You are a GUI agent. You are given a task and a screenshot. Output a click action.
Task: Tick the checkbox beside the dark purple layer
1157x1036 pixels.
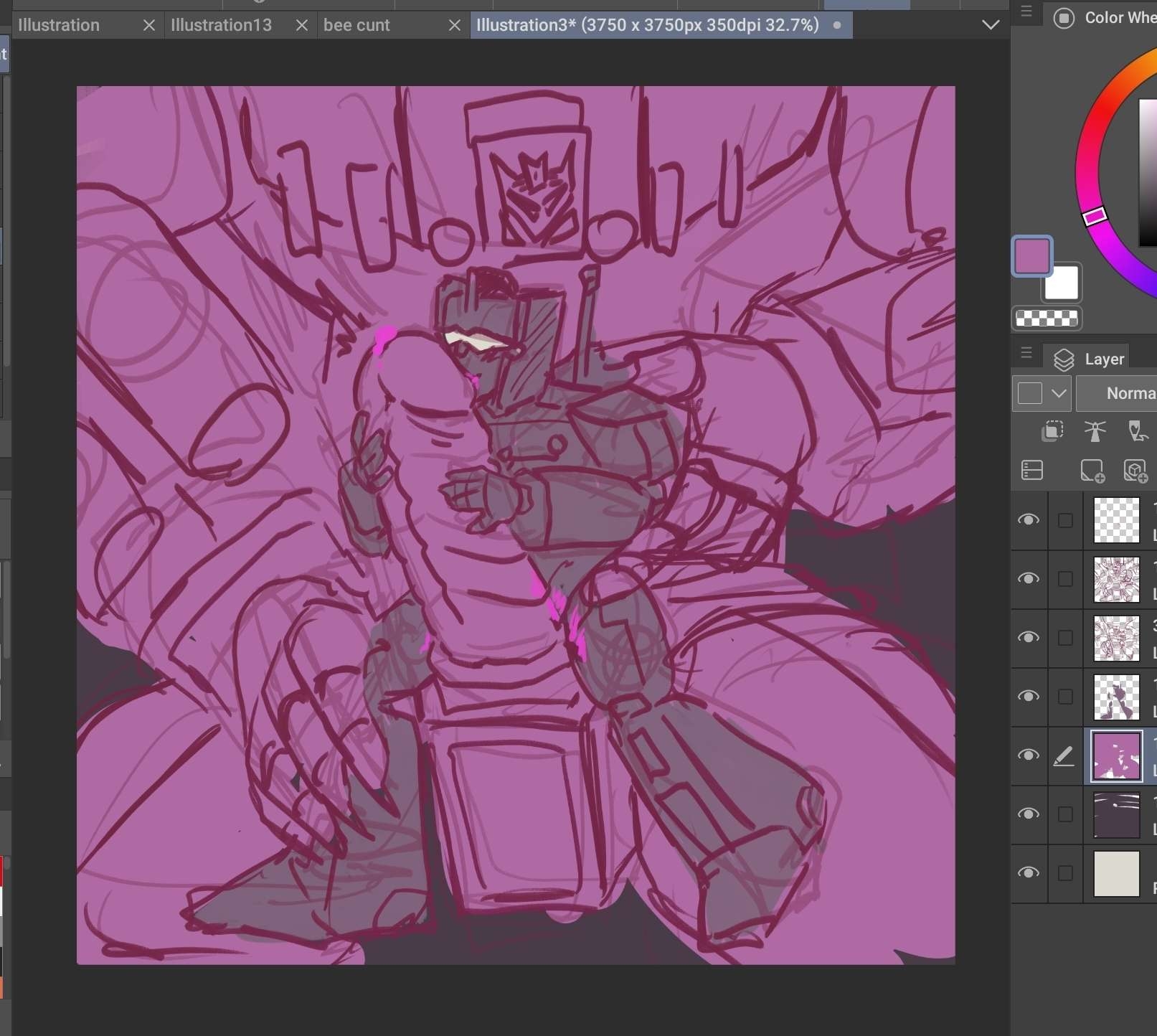[x=1065, y=814]
